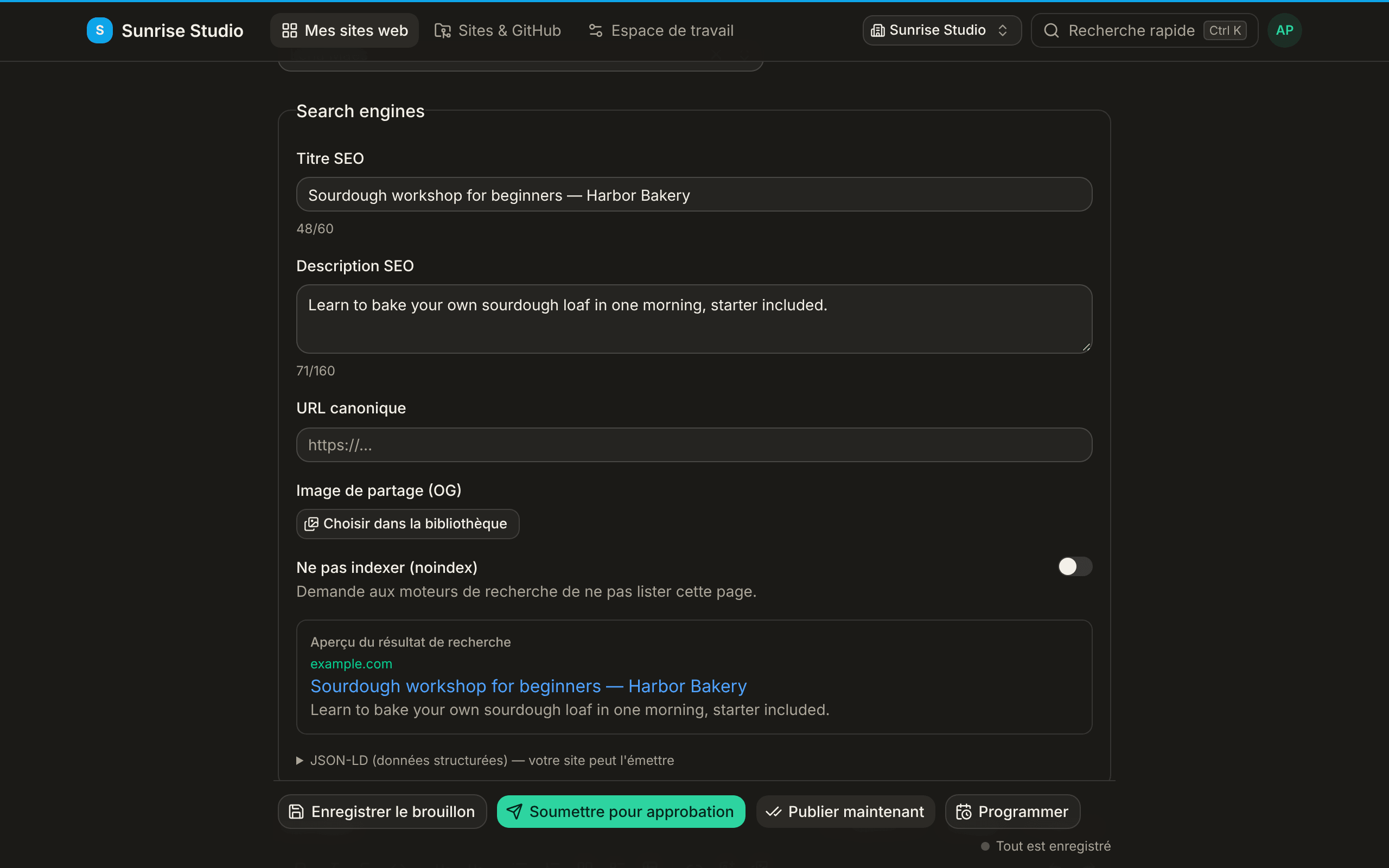The image size is (1389, 868).
Task: Click the preview description text Learn to bake
Action: click(569, 710)
